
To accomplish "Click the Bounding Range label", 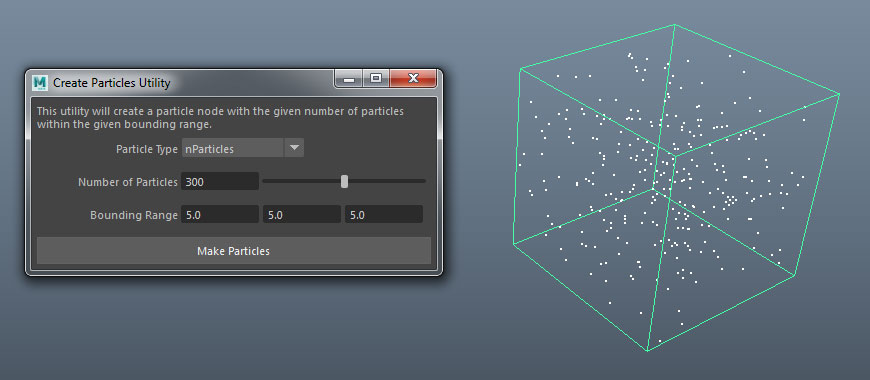I will [x=134, y=215].
